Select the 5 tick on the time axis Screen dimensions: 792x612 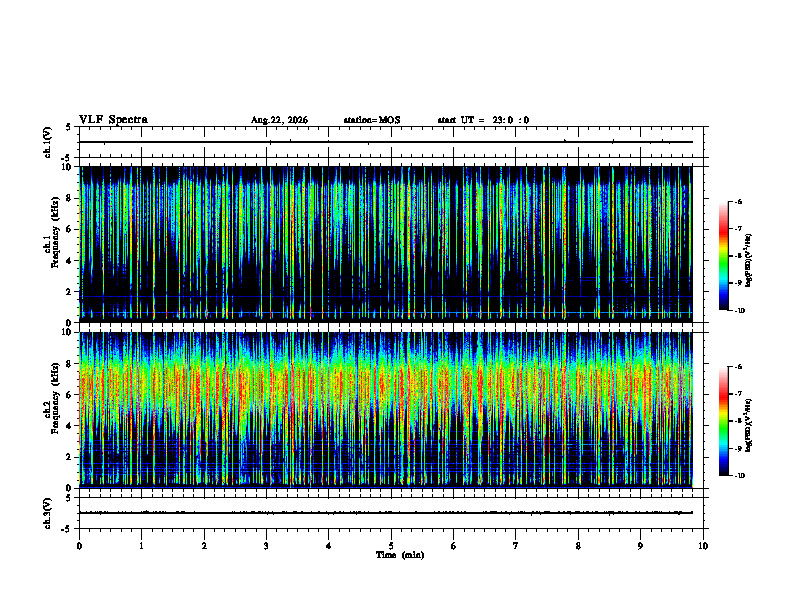pyautogui.click(x=391, y=546)
